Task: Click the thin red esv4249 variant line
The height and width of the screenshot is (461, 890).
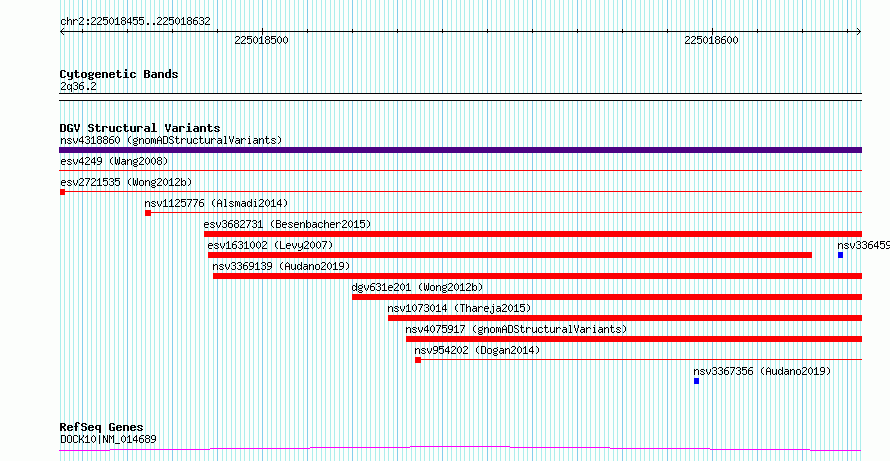Action: pos(460,170)
